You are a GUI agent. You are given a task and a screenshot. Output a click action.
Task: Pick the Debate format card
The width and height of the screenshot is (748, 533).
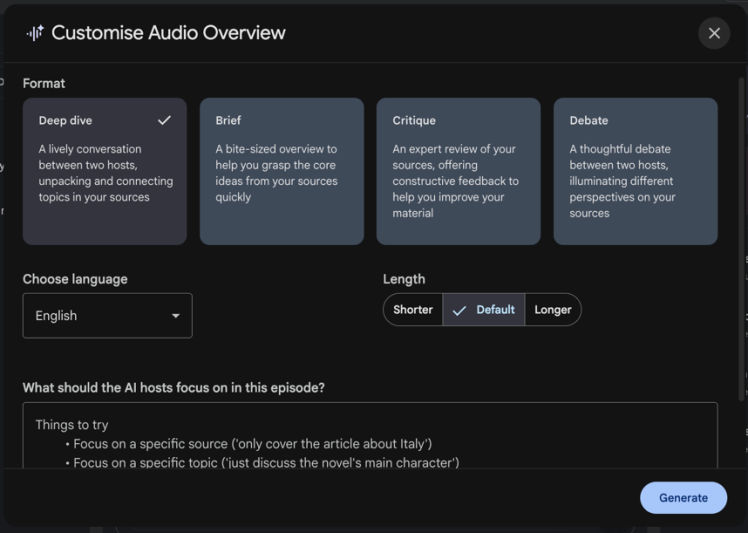(635, 171)
